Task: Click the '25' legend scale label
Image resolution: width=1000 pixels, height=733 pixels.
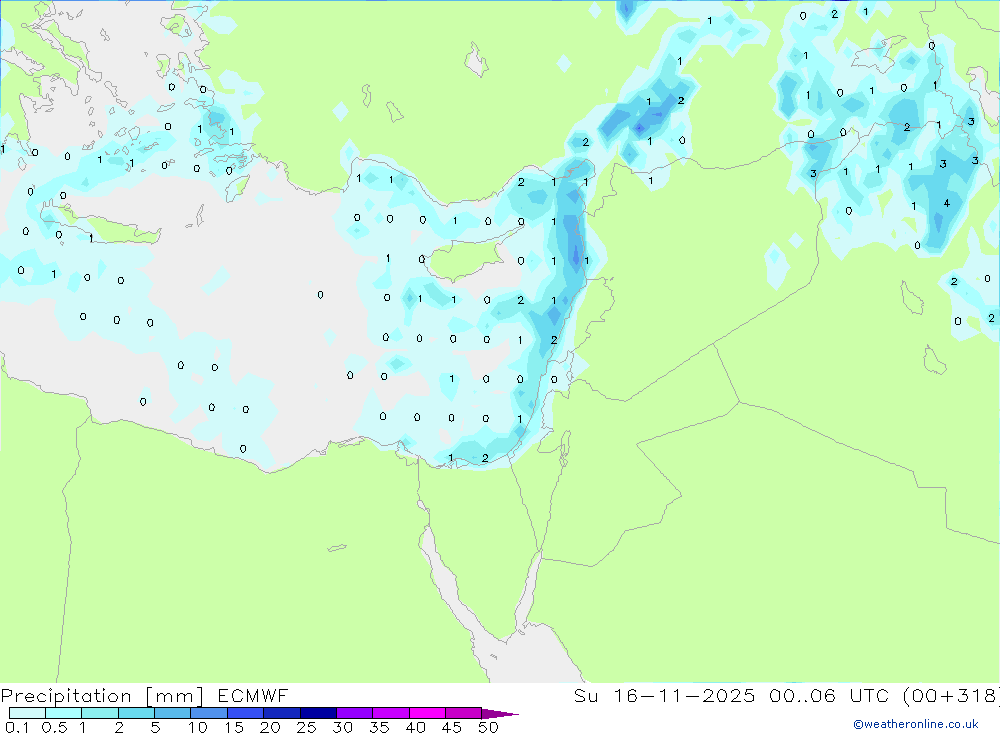Action: click(x=307, y=727)
